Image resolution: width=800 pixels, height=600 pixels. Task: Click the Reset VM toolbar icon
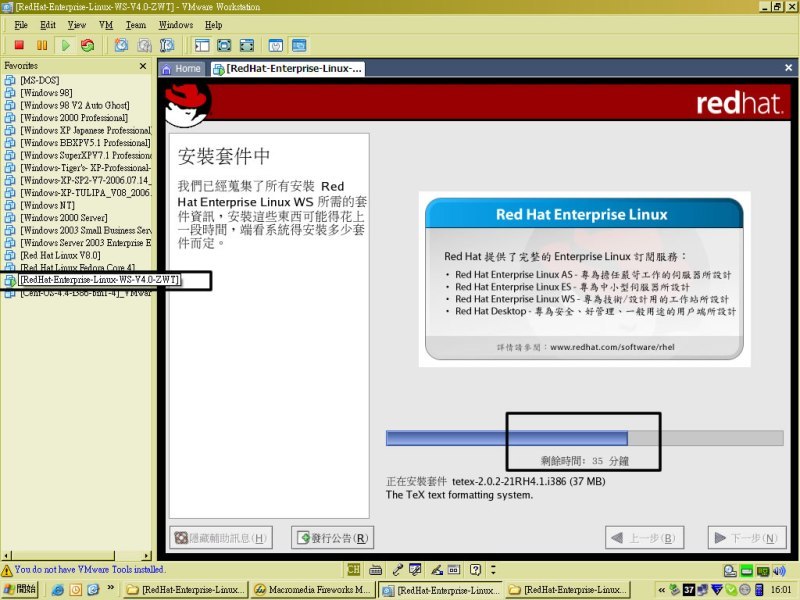(x=88, y=45)
